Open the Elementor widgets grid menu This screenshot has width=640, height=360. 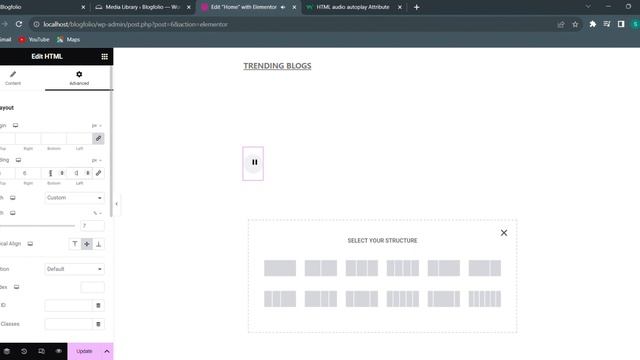point(104,57)
